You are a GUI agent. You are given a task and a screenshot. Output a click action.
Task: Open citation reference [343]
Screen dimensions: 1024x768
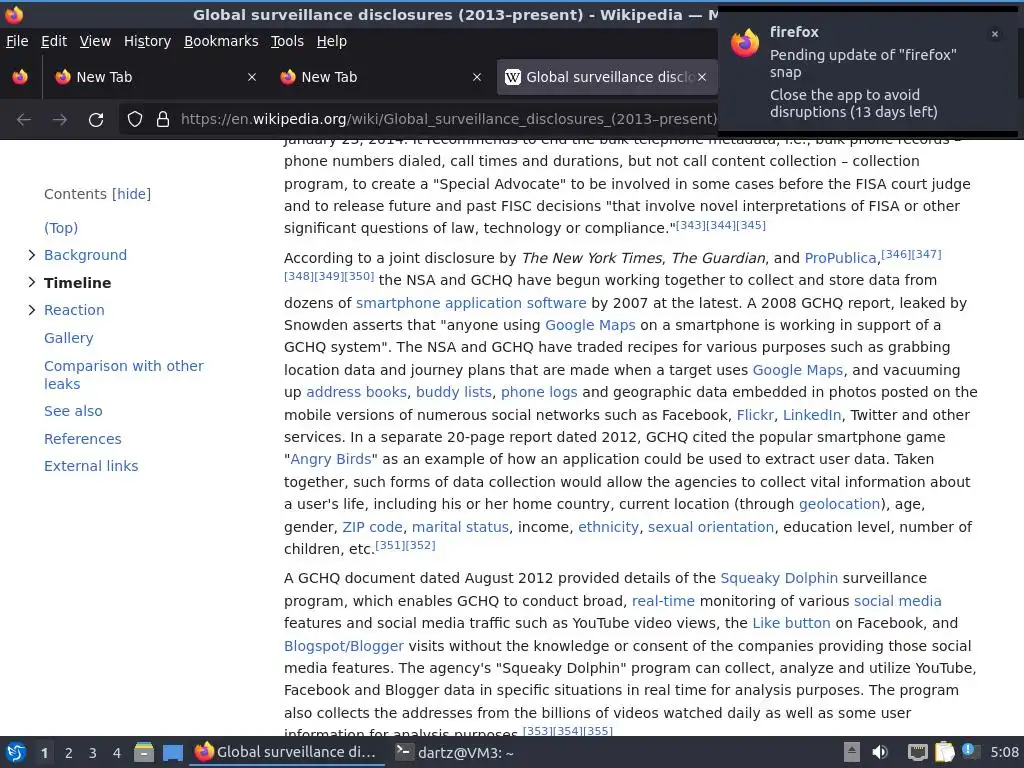(690, 225)
